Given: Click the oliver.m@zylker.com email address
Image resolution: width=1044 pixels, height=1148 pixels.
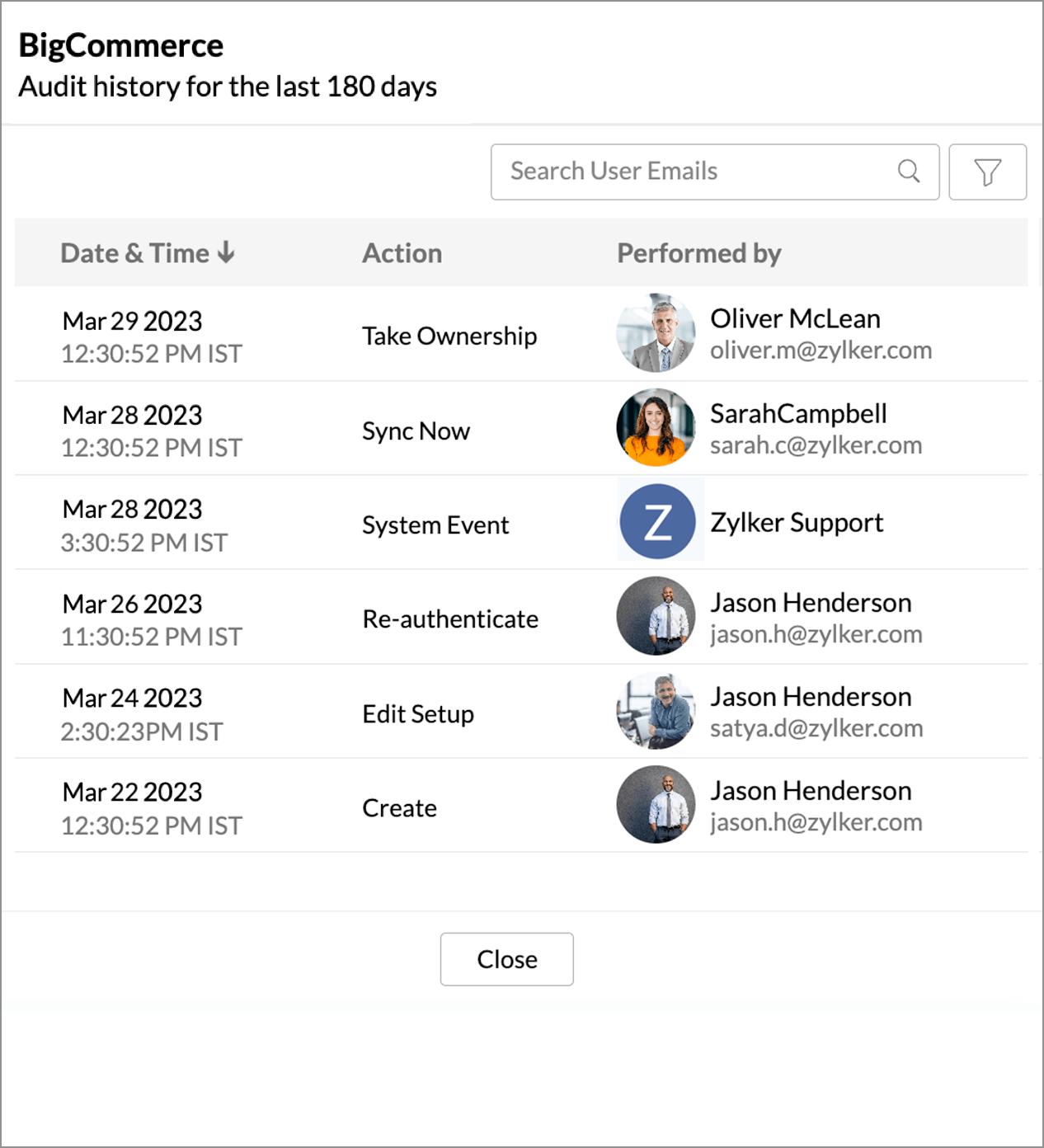Looking at the screenshot, I should [x=821, y=351].
